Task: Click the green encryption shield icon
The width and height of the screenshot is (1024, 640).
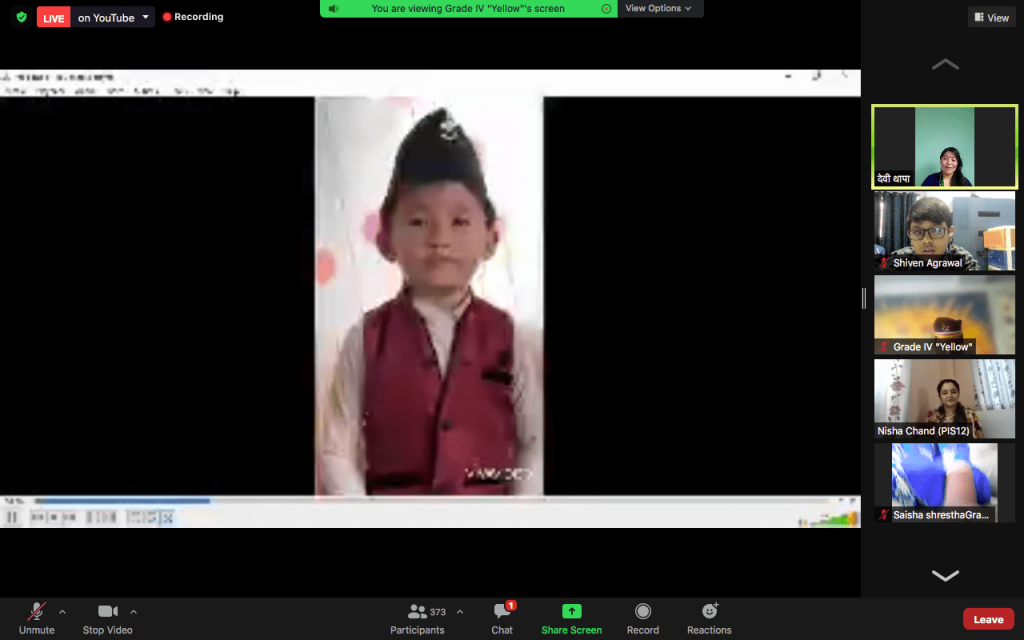Action: [21, 17]
